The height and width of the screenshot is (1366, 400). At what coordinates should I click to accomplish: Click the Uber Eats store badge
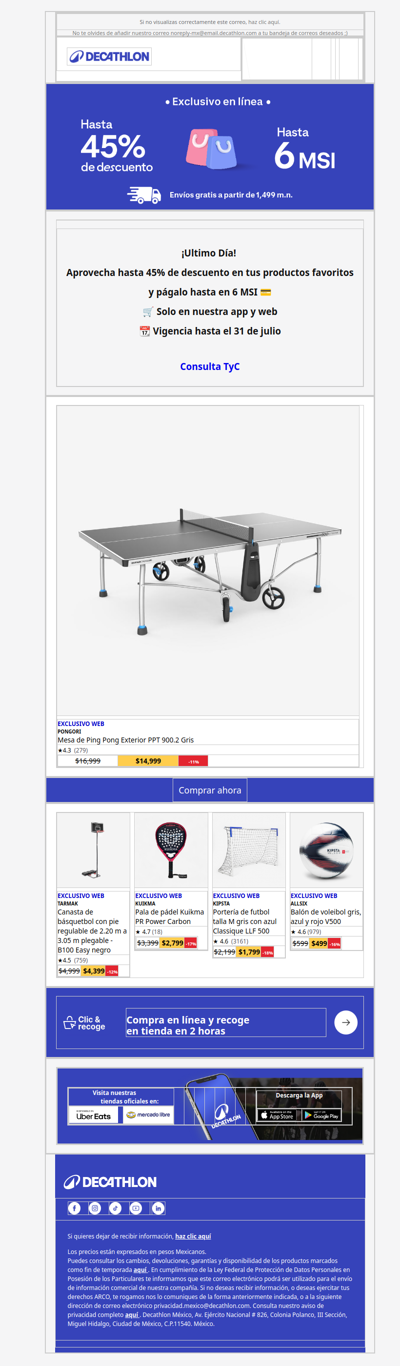(93, 1115)
